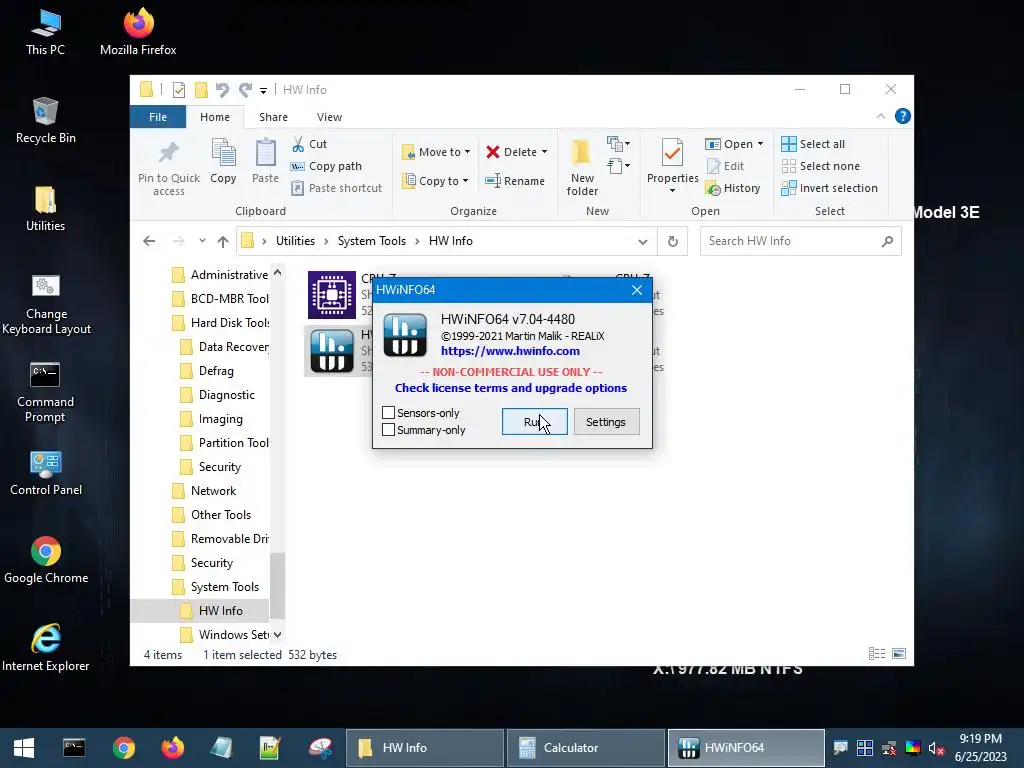Viewport: 1024px width, 768px height.
Task: Close the HWiNFO64 dialog
Action: click(637, 290)
